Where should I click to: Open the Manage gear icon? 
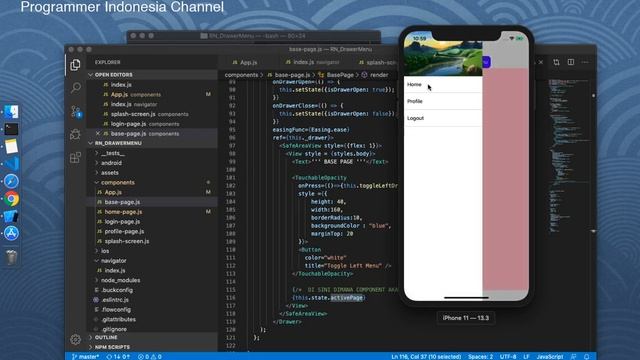coord(75,339)
